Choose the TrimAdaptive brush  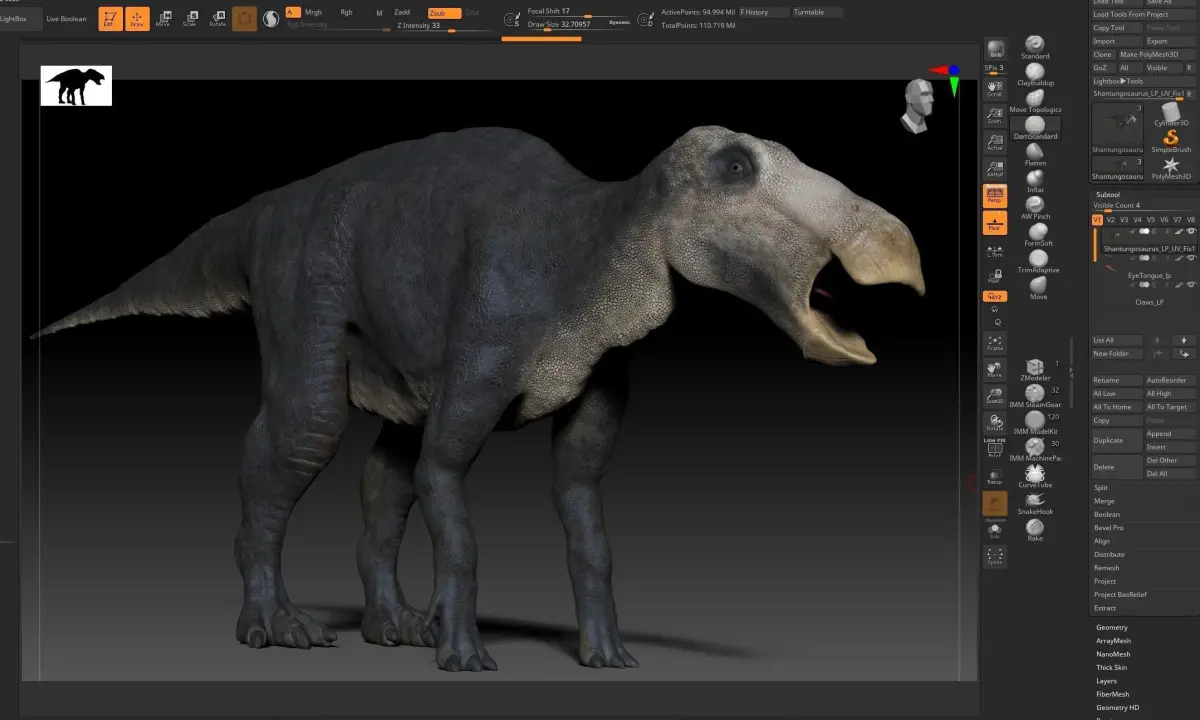[x=1038, y=262]
